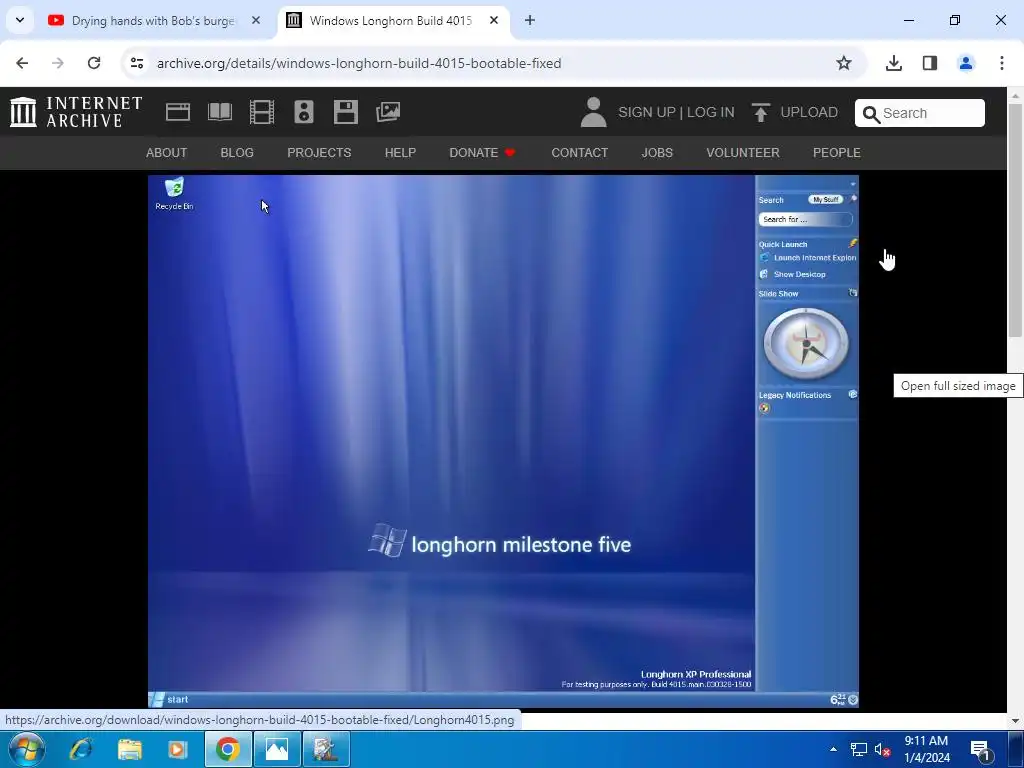Open the Video film strip icon

(262, 112)
